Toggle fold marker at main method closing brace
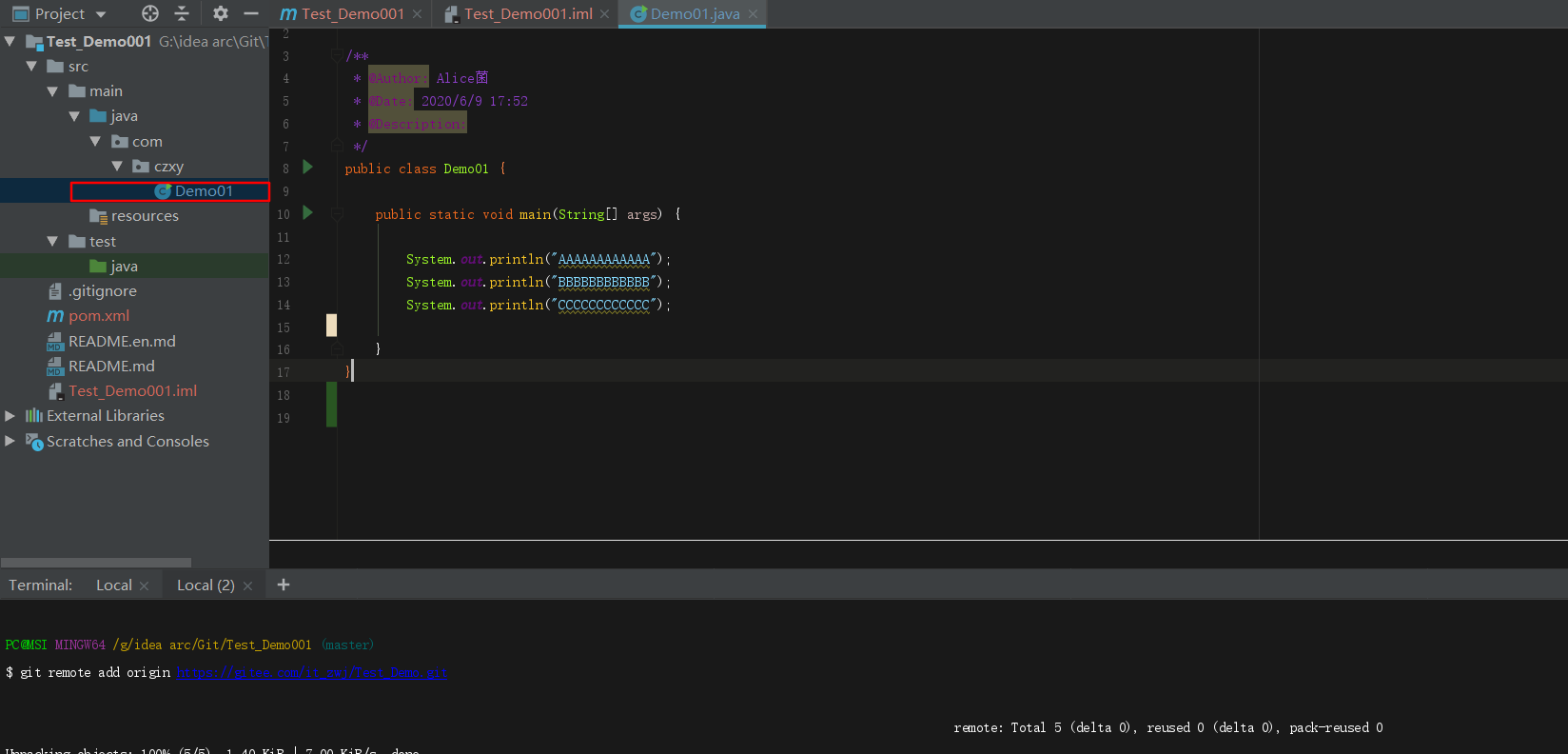Image resolution: width=1568 pixels, height=754 pixels. pyautogui.click(x=337, y=349)
